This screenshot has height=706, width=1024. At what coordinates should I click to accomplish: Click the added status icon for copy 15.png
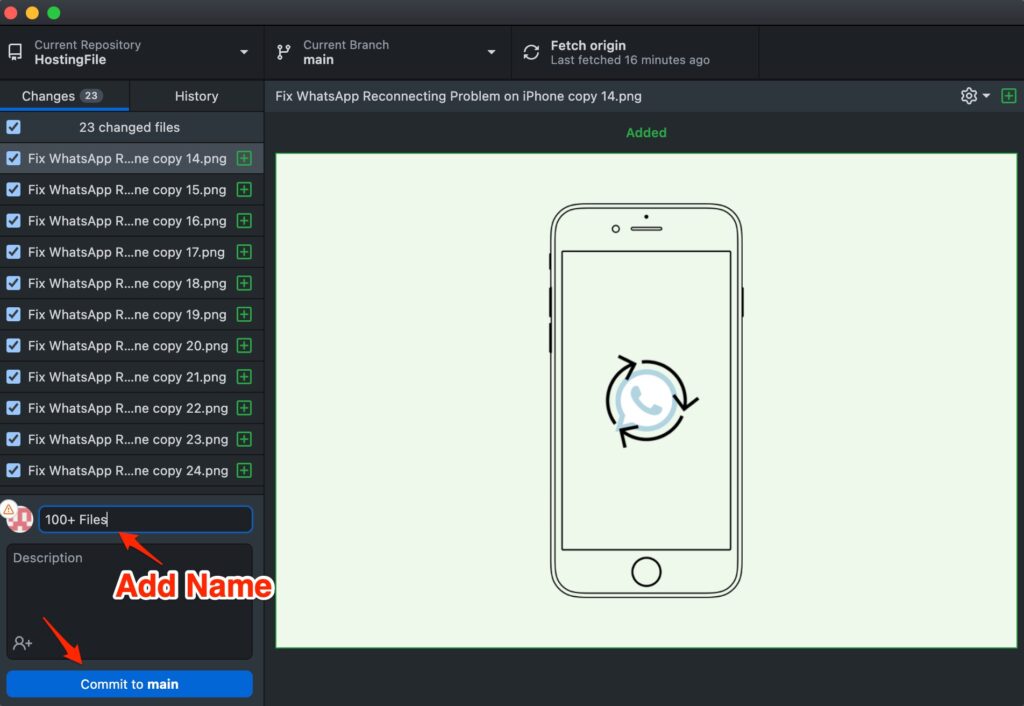pyautogui.click(x=244, y=190)
